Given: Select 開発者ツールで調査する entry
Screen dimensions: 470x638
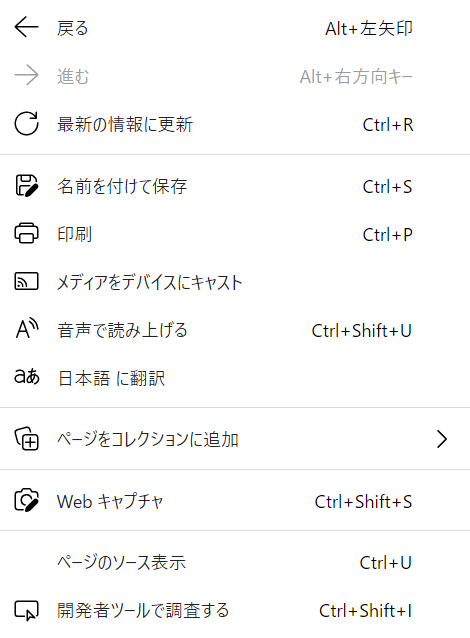Looking at the screenshot, I should pyautogui.click(x=235, y=610).
